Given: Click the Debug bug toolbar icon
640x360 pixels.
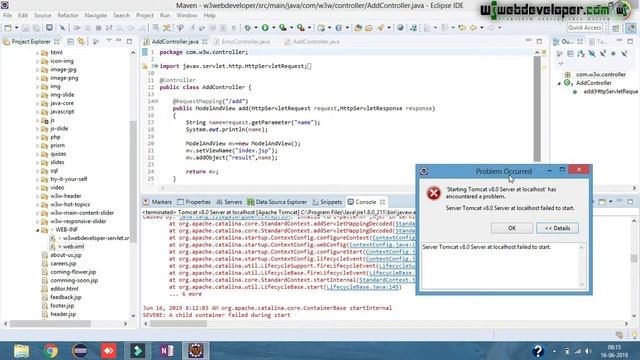Looking at the screenshot, I should click(x=247, y=28).
